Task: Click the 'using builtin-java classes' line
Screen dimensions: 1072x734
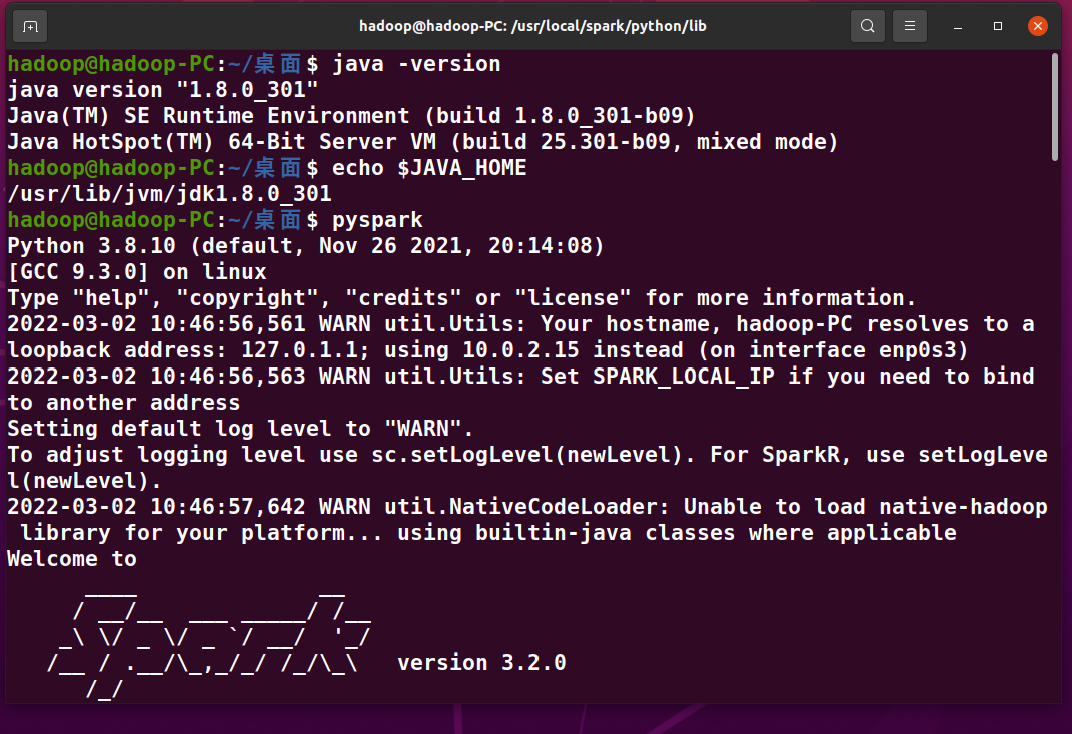Action: coord(488,533)
